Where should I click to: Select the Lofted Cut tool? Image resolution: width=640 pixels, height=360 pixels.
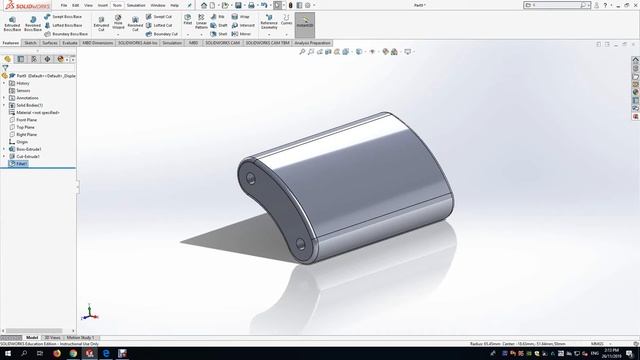pyautogui.click(x=159, y=25)
